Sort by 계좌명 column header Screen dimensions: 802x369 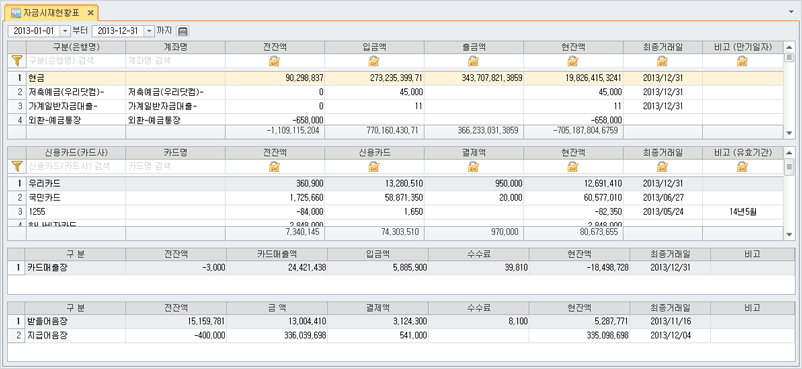click(175, 47)
